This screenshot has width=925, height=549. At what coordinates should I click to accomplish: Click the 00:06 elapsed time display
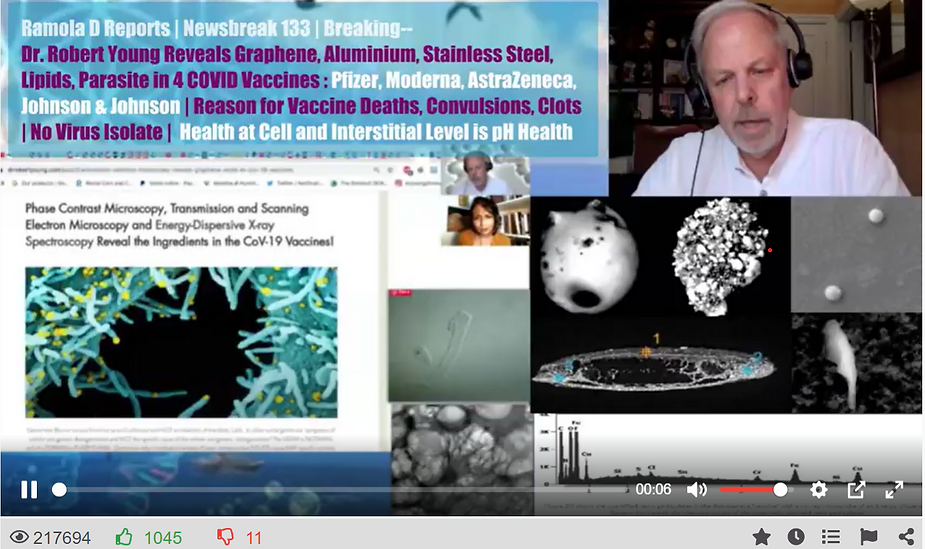[653, 490]
